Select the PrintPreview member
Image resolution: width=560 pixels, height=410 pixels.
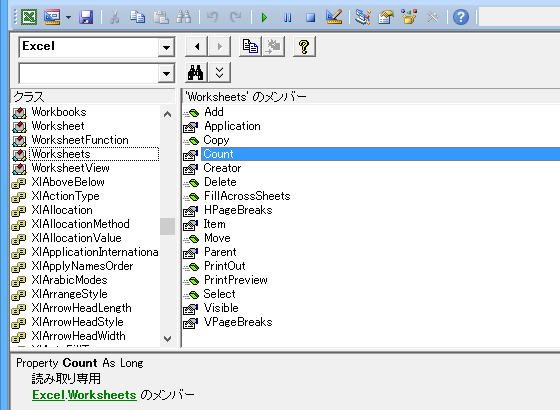click(236, 280)
